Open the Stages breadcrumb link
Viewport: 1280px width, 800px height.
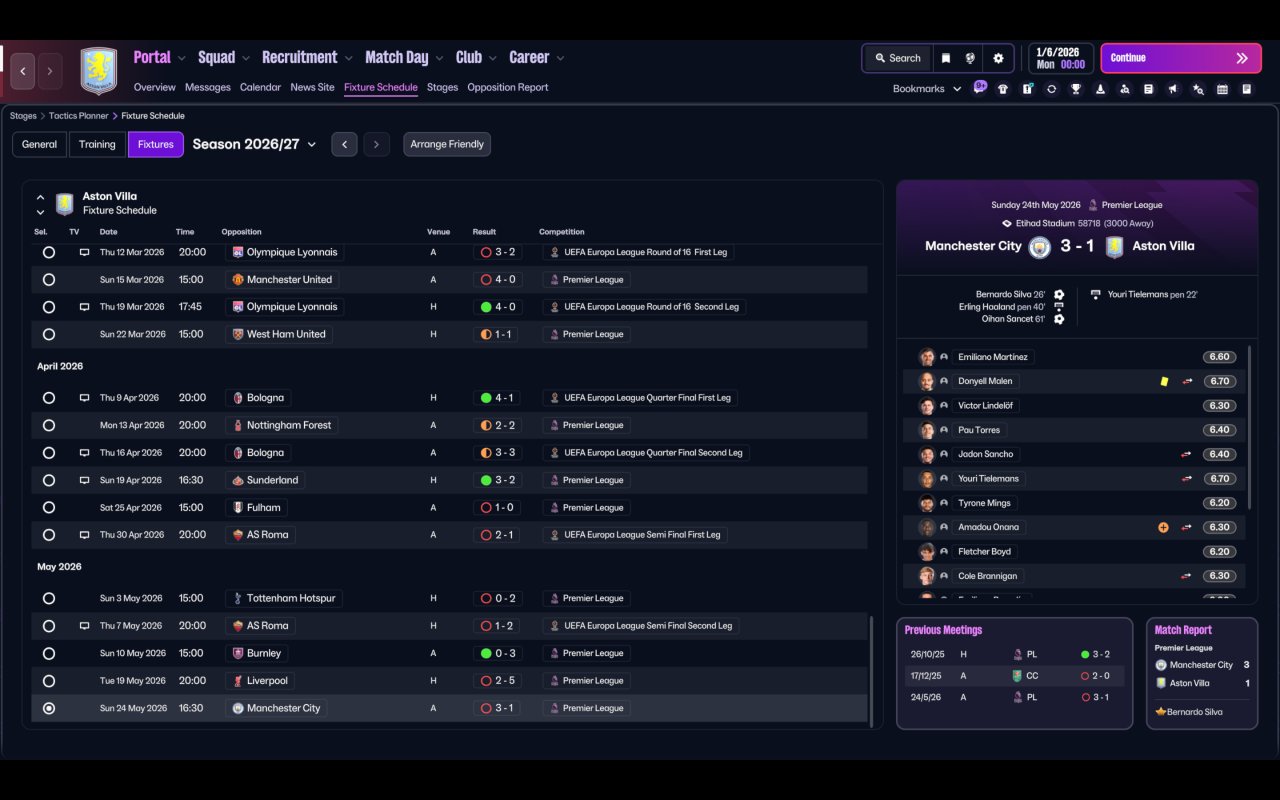tap(23, 116)
